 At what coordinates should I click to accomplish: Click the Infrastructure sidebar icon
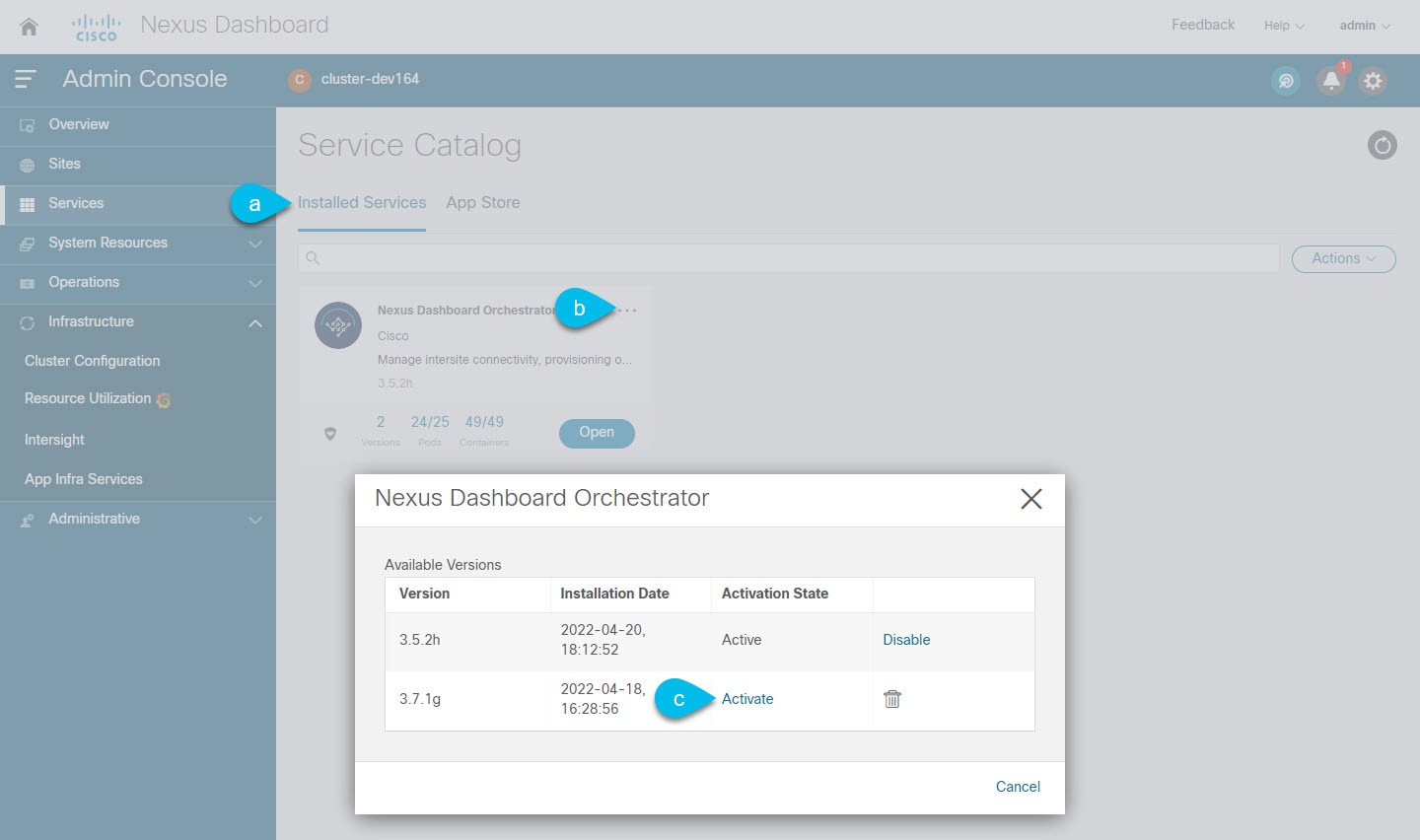[28, 322]
